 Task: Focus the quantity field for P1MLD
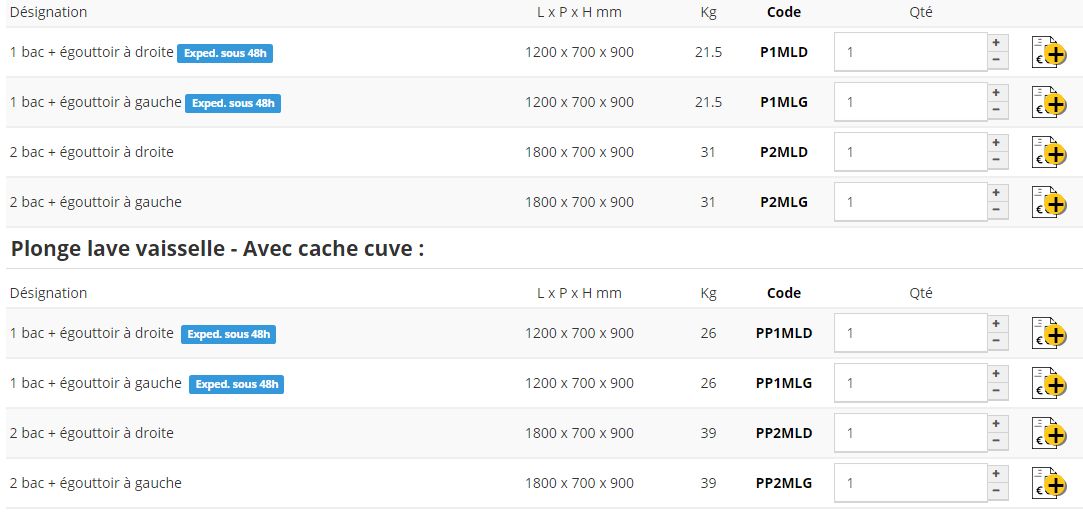pos(910,52)
